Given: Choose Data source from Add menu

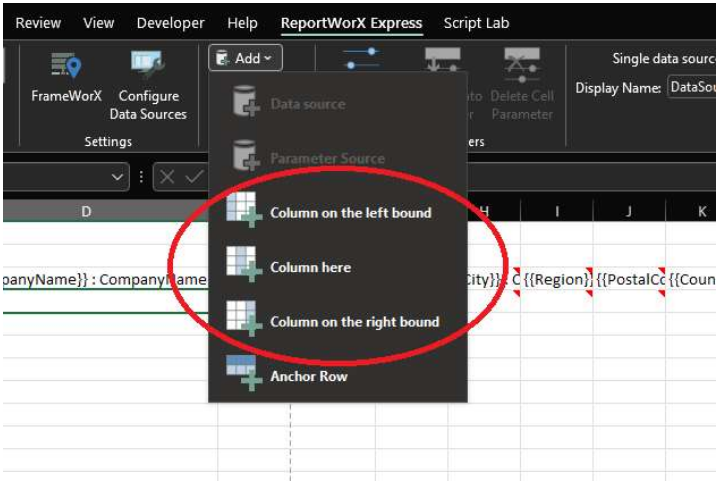Looking at the screenshot, I should click(338, 104).
